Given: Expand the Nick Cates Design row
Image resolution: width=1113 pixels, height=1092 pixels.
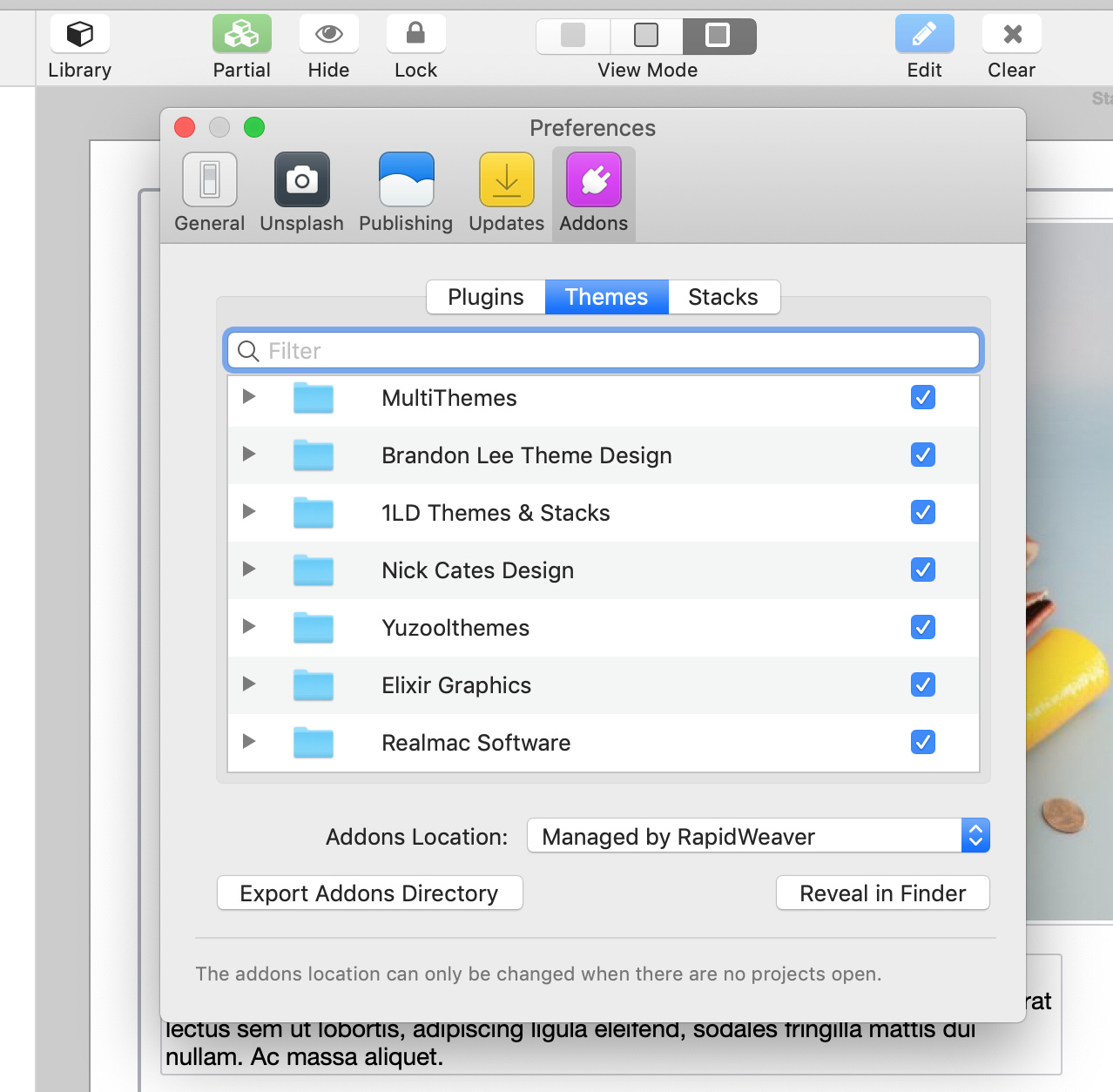Looking at the screenshot, I should pos(249,569).
